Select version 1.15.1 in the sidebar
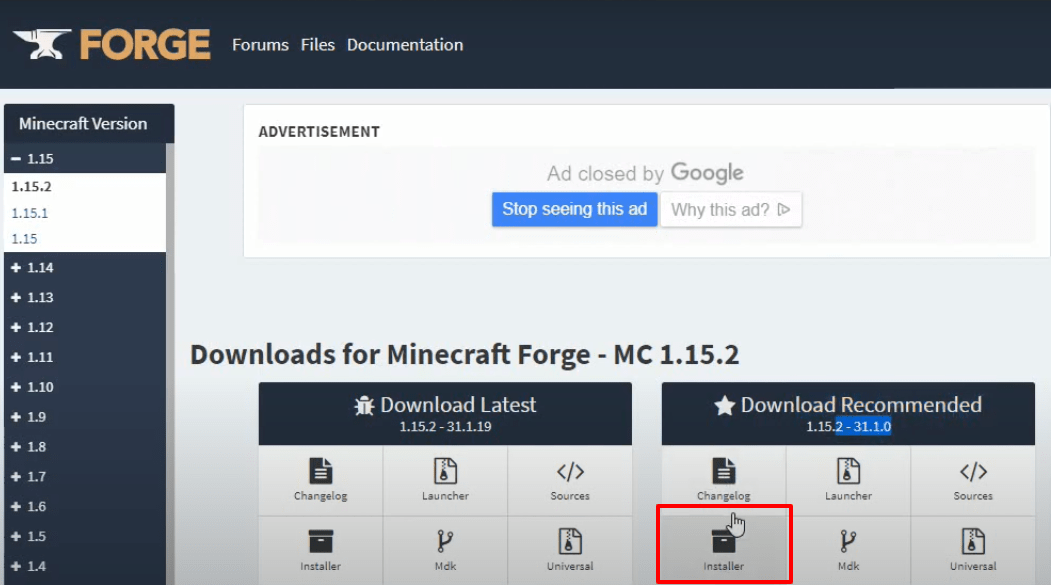Image resolution: width=1051 pixels, height=585 pixels. 29,213
